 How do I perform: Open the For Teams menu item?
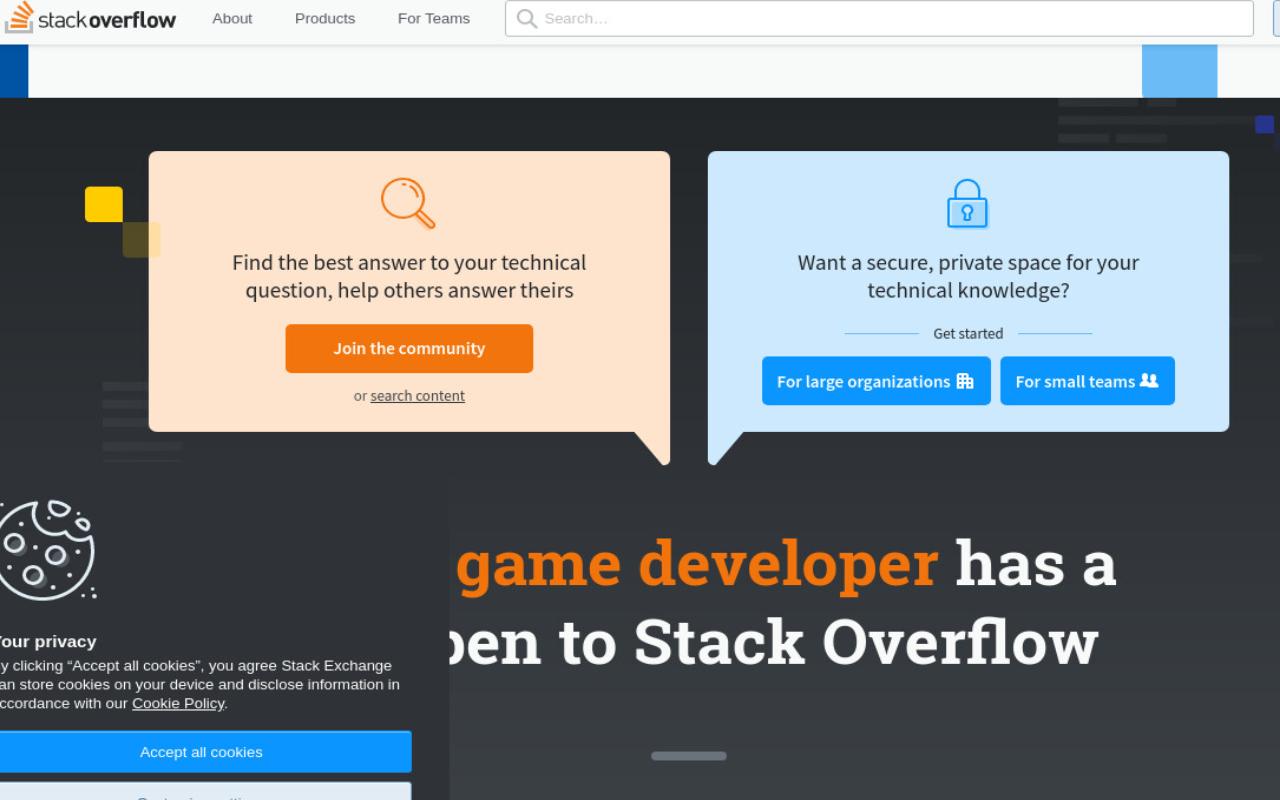click(x=434, y=18)
